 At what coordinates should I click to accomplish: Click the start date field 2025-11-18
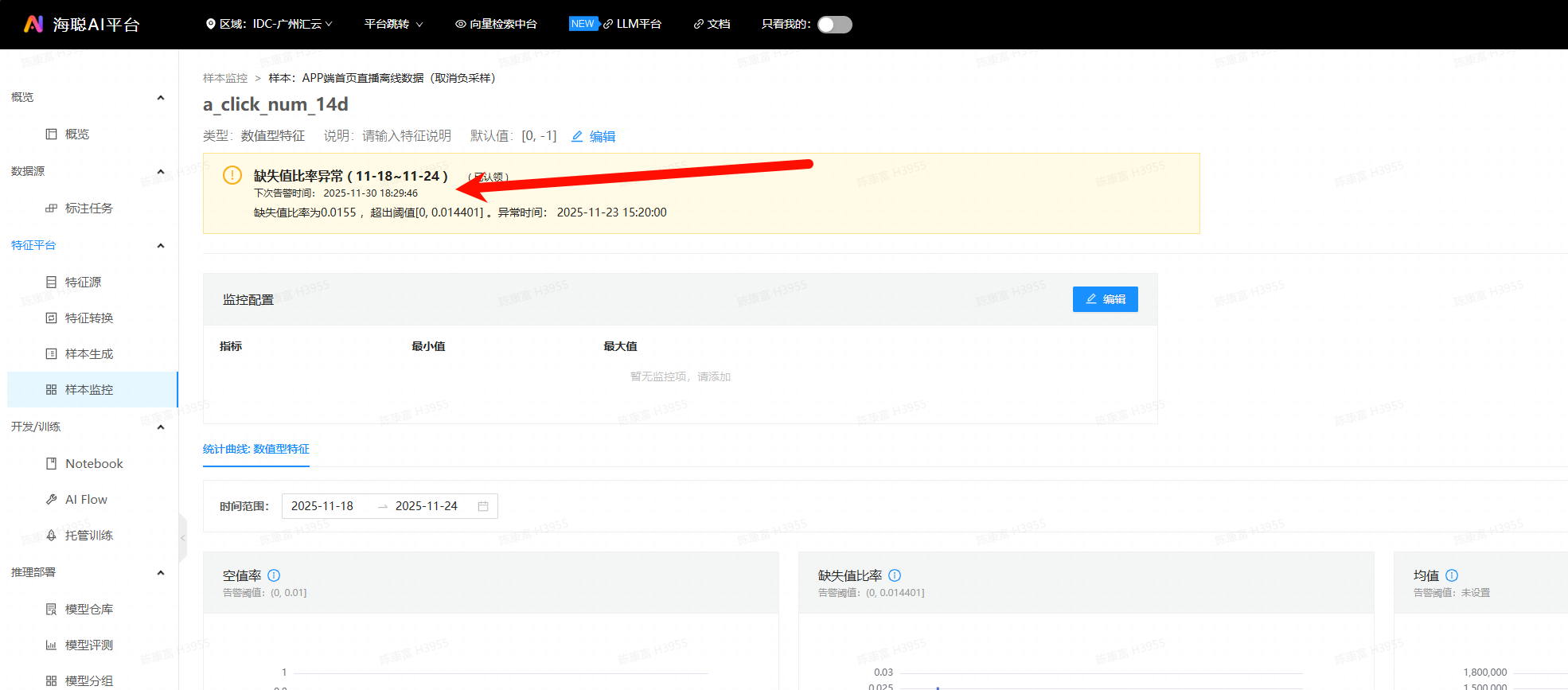tap(322, 506)
